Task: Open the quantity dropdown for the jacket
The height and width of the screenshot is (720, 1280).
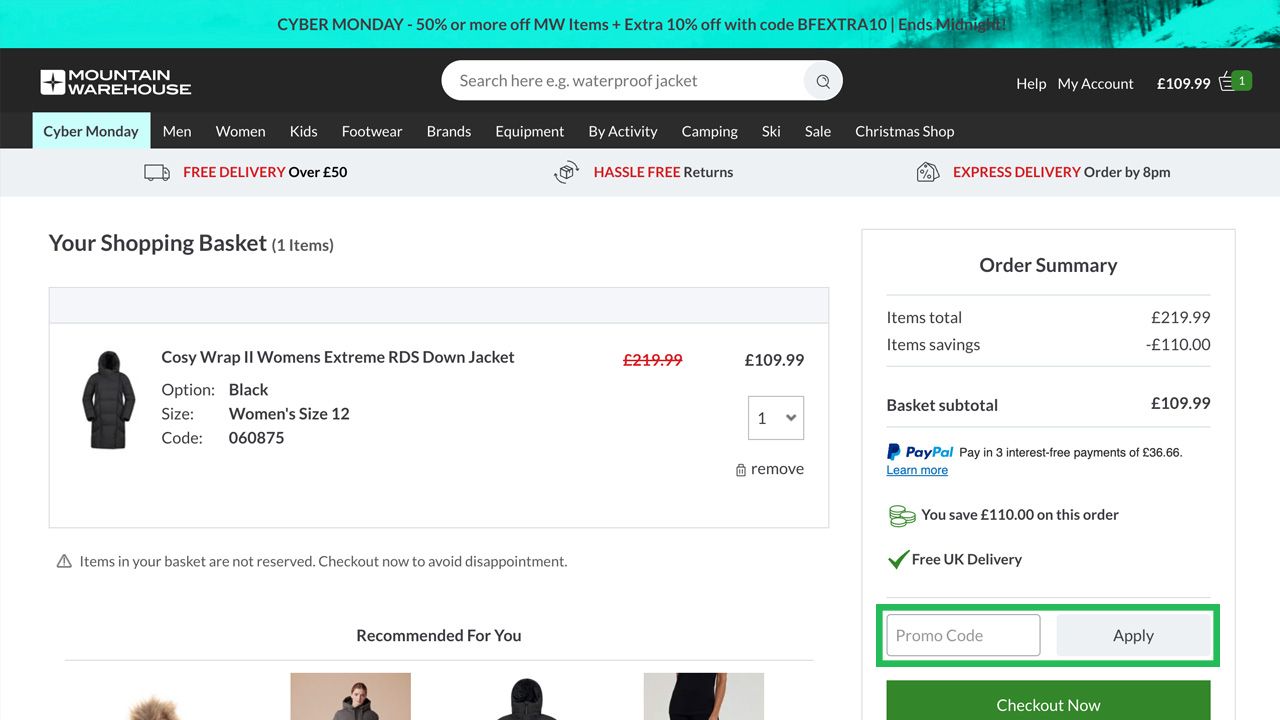Action: pos(775,418)
